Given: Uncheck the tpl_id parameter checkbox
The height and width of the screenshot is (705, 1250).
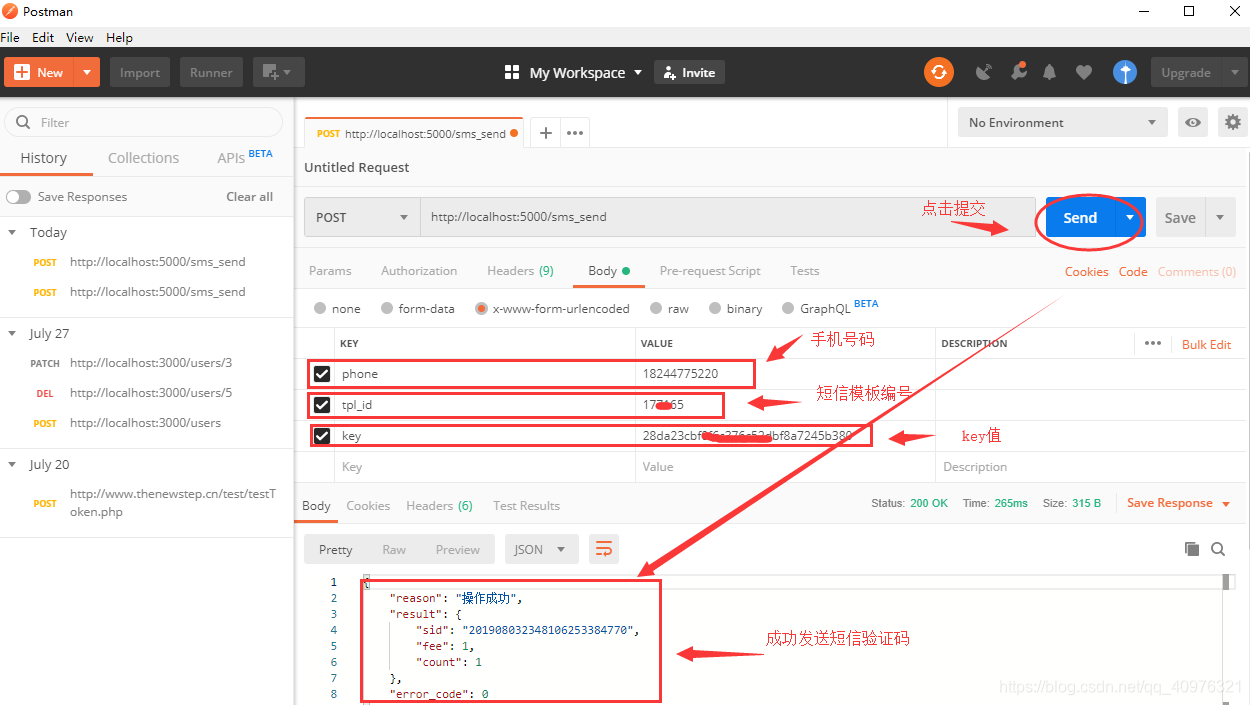Looking at the screenshot, I should pos(322,405).
